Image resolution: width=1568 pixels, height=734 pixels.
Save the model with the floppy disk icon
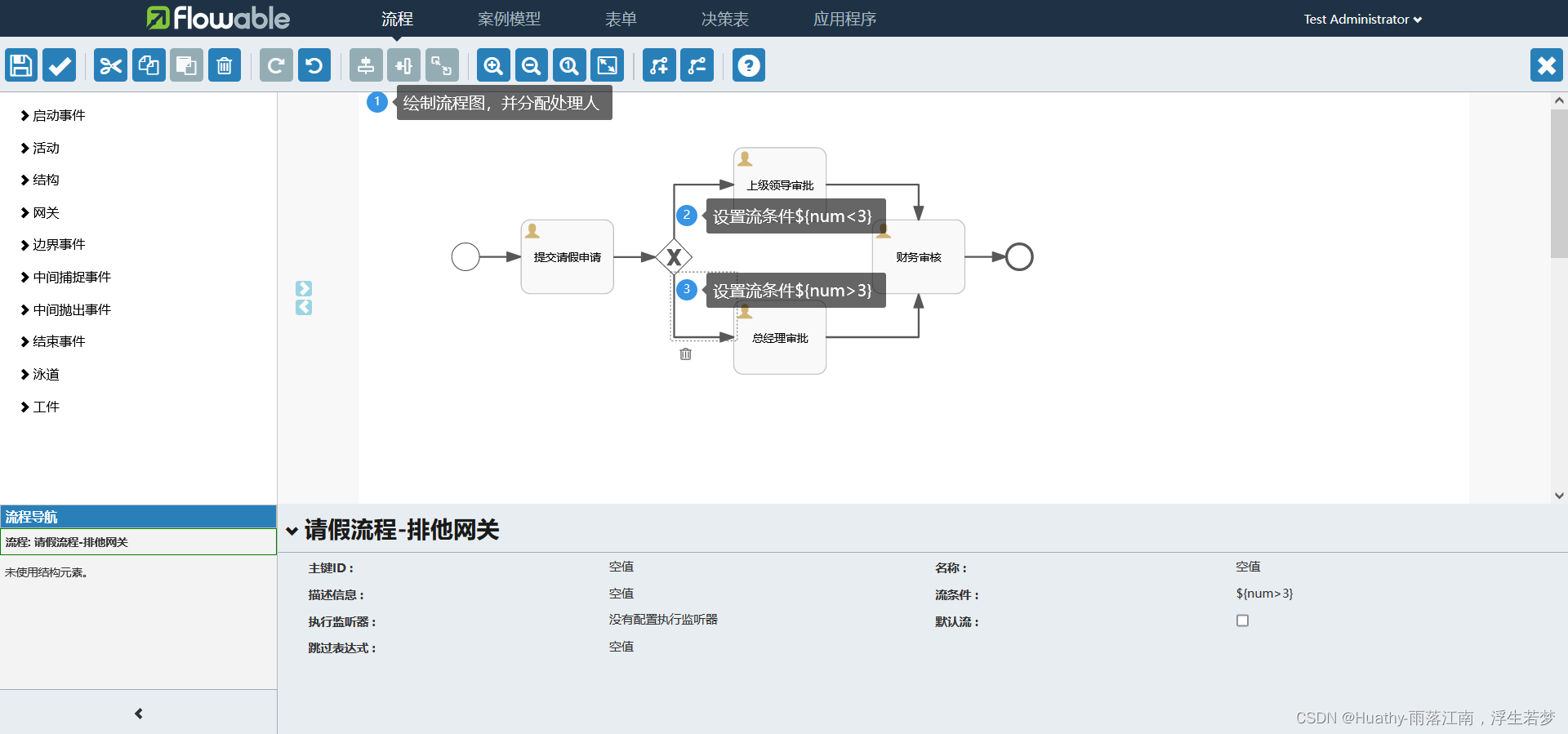pyautogui.click(x=21, y=65)
